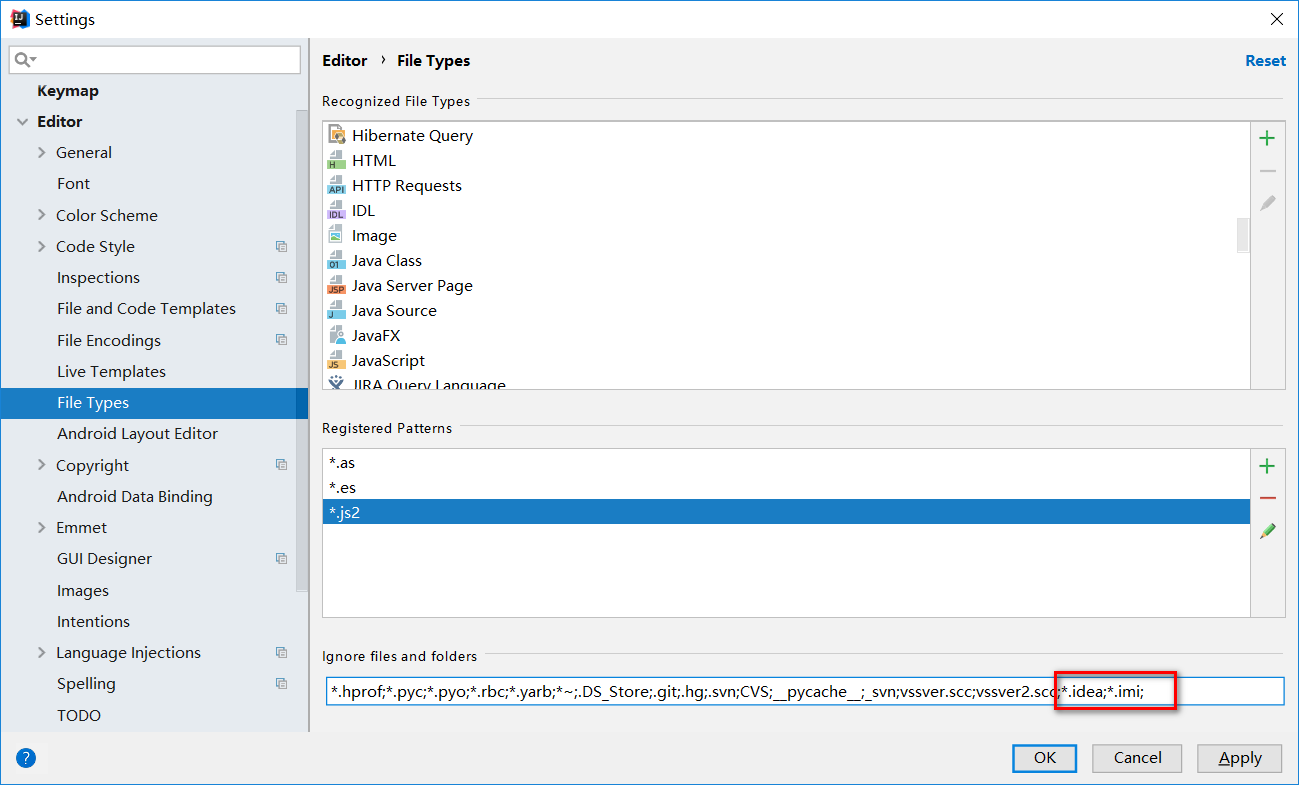Expand the General settings node
Viewport: 1299px width, 785px height.
tap(41, 153)
